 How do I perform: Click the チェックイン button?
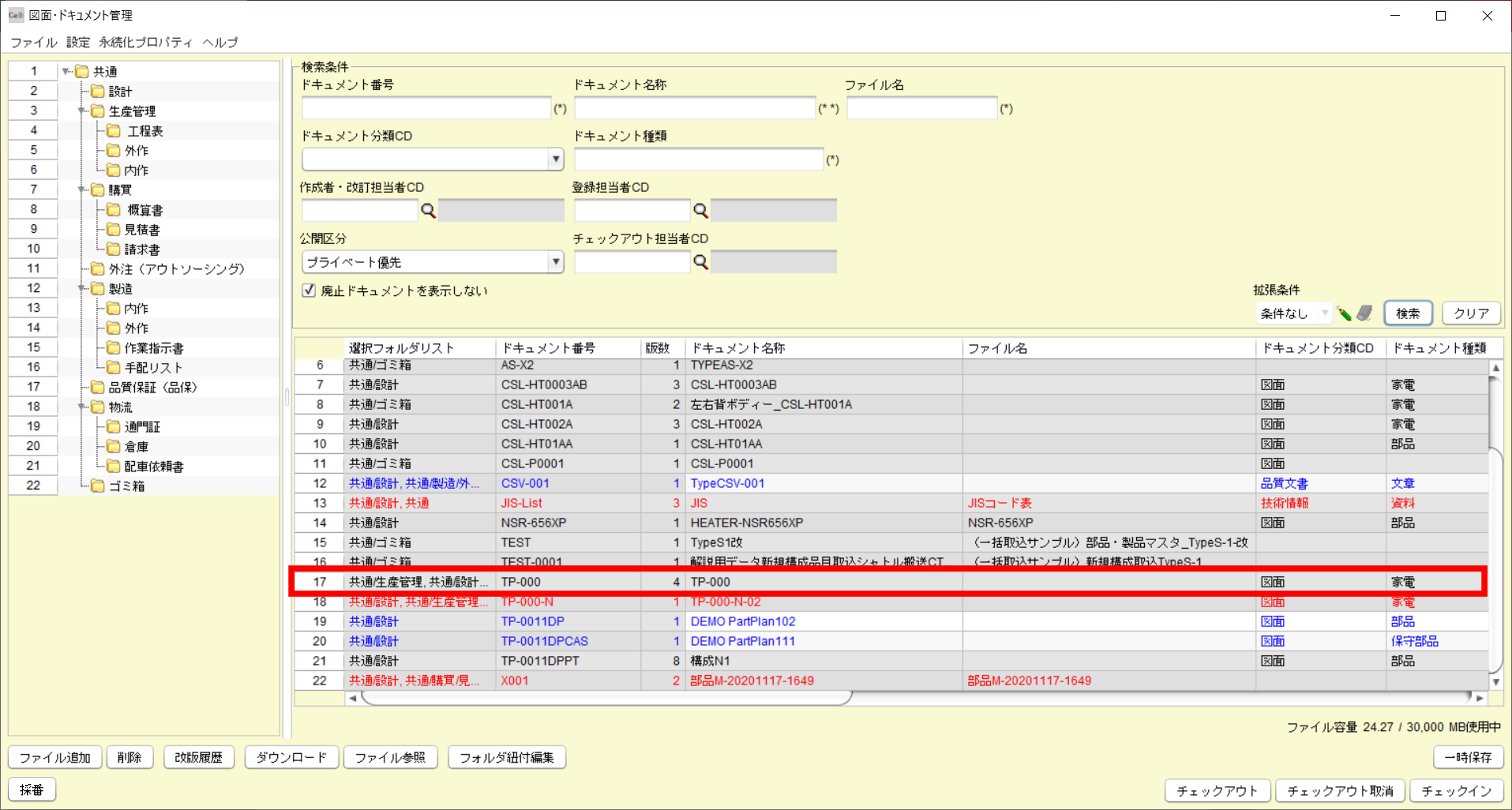[x=1456, y=791]
